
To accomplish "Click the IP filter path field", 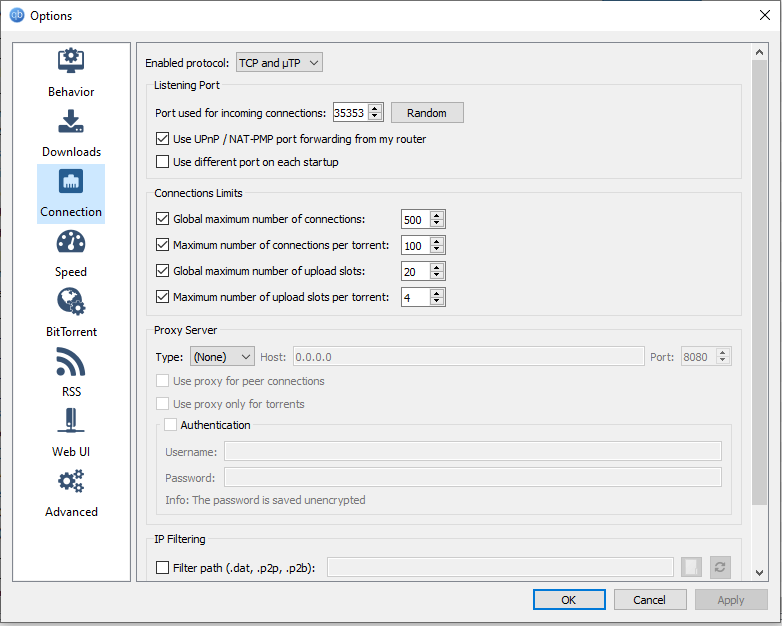I will [x=500, y=568].
